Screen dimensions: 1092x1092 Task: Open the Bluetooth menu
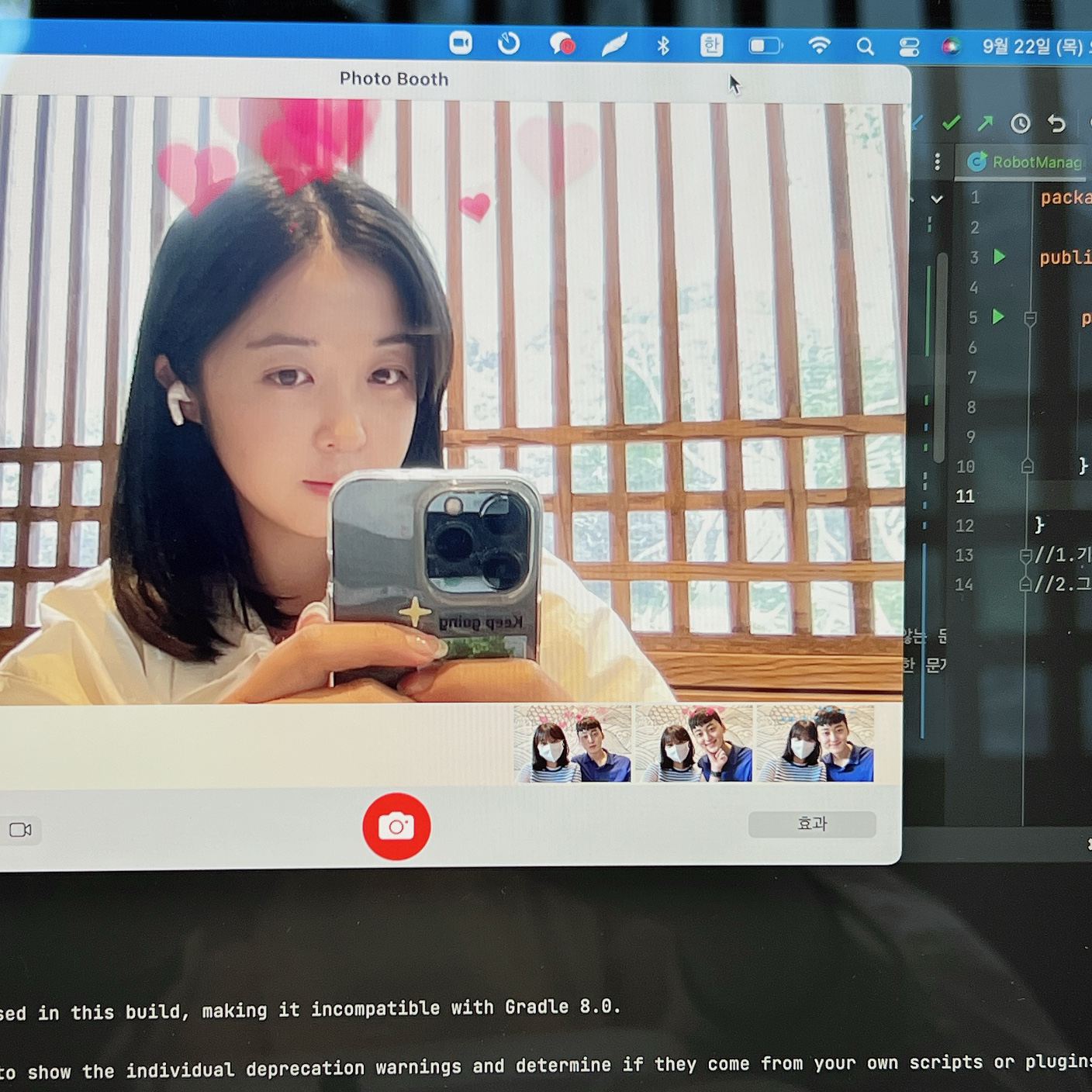click(663, 46)
